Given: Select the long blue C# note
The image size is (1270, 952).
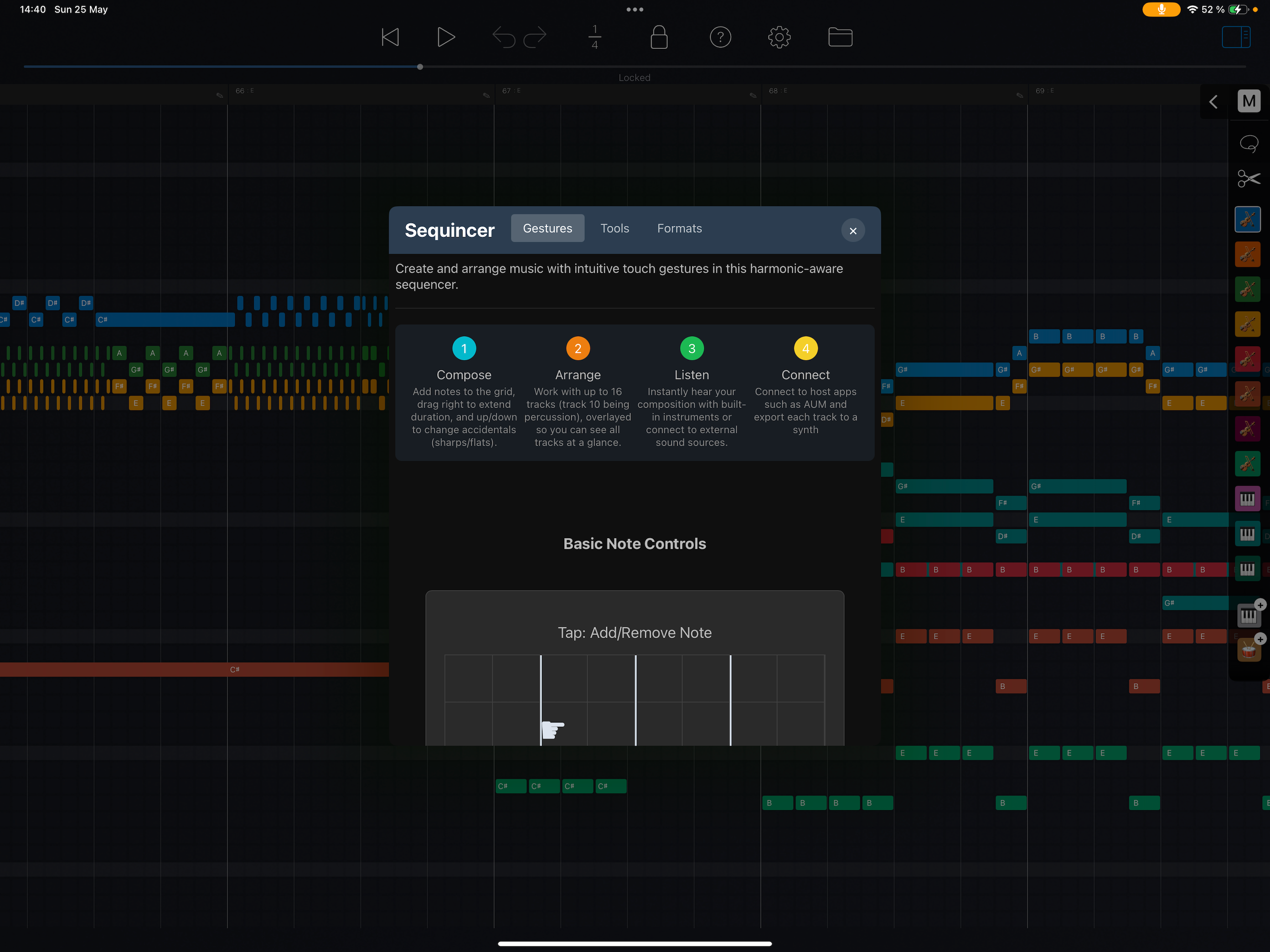Looking at the screenshot, I should pos(165,320).
